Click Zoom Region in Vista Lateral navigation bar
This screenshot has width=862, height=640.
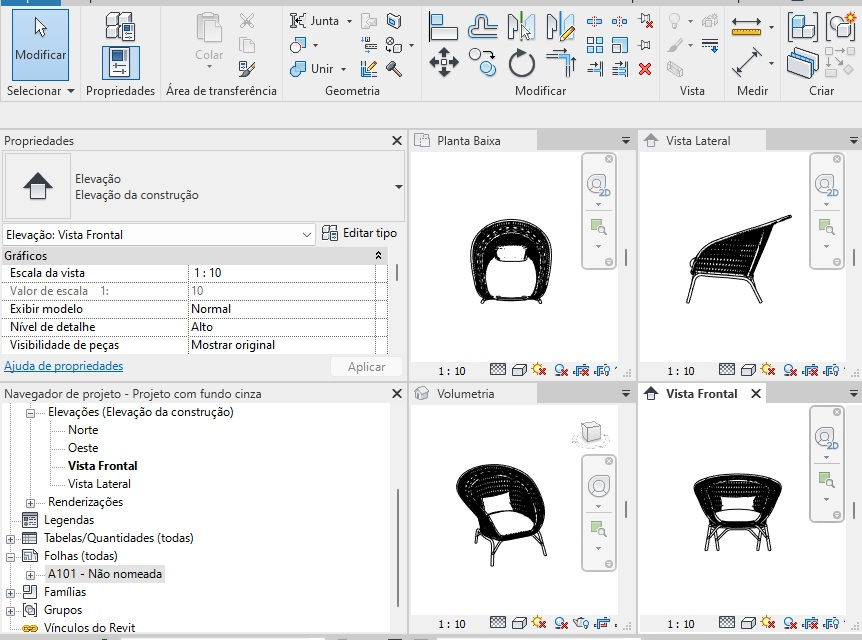point(826,227)
